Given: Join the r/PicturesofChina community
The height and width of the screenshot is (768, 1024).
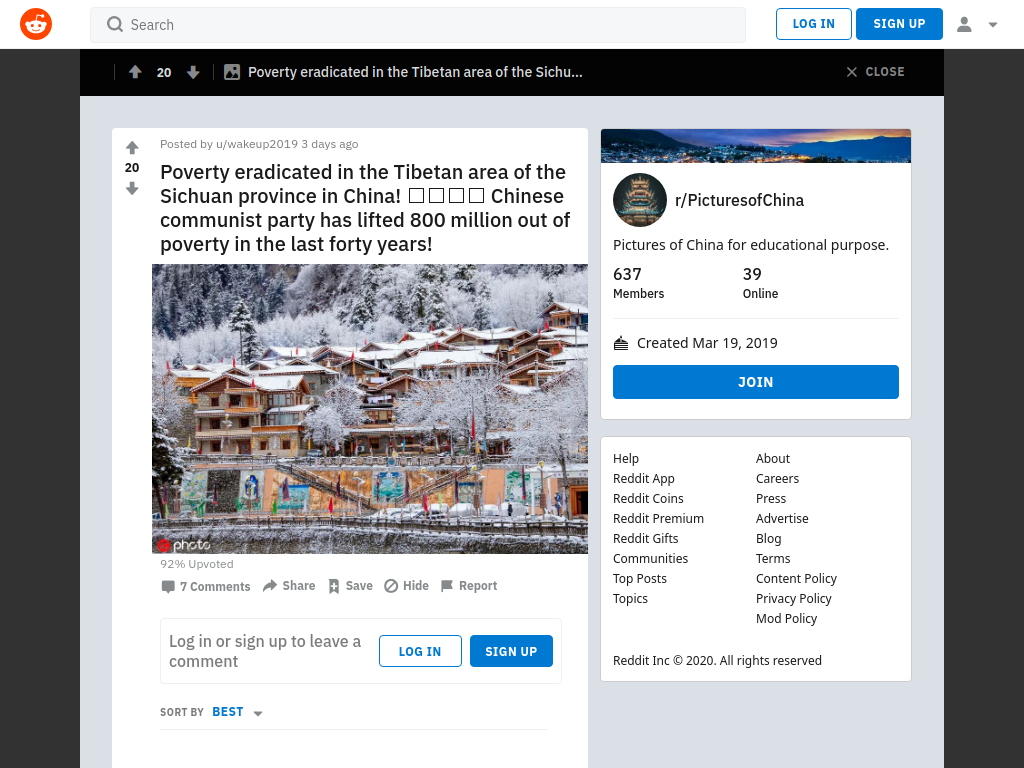Looking at the screenshot, I should (x=755, y=382).
